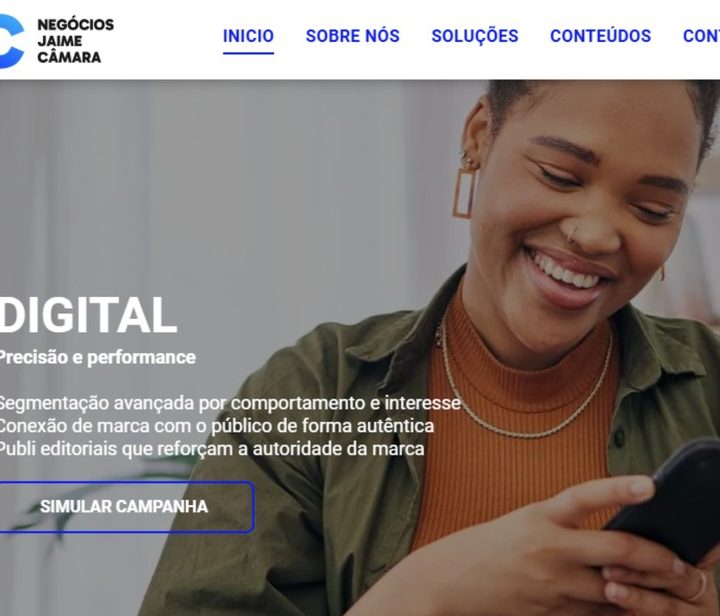Click the blue C logo icon
Viewport: 720px width, 616px height.
point(11,41)
